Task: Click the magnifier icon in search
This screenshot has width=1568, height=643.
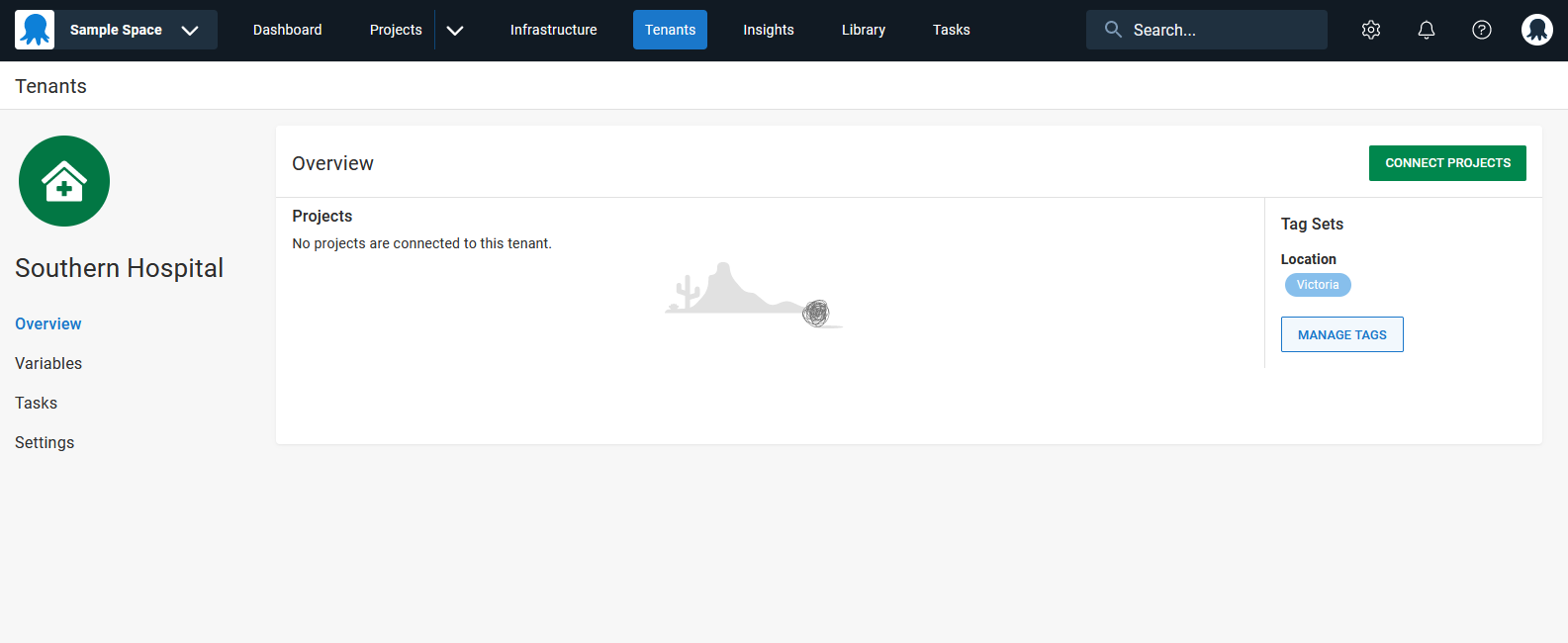Action: click(1113, 30)
